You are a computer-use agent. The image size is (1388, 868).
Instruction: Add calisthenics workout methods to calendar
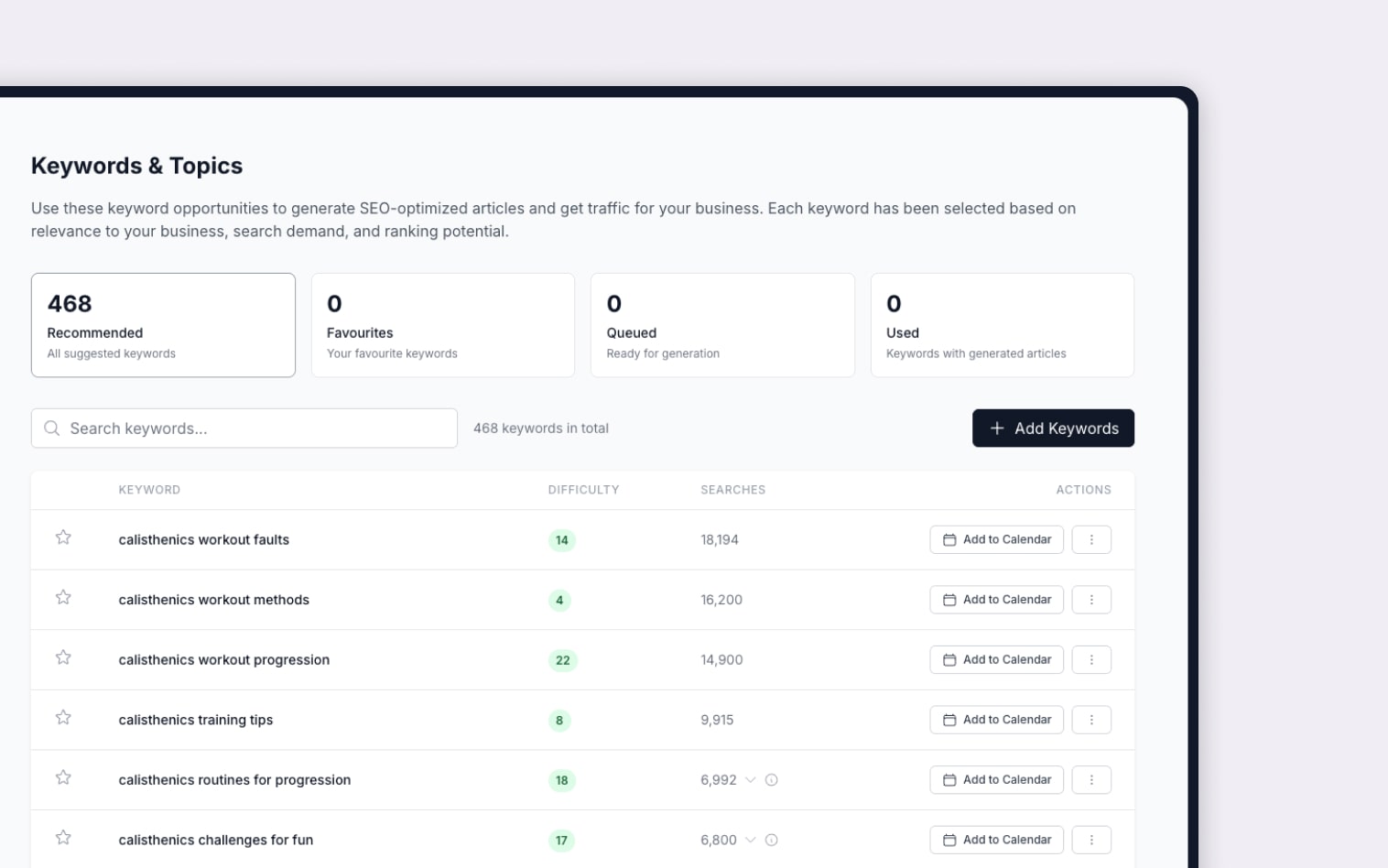tap(996, 600)
